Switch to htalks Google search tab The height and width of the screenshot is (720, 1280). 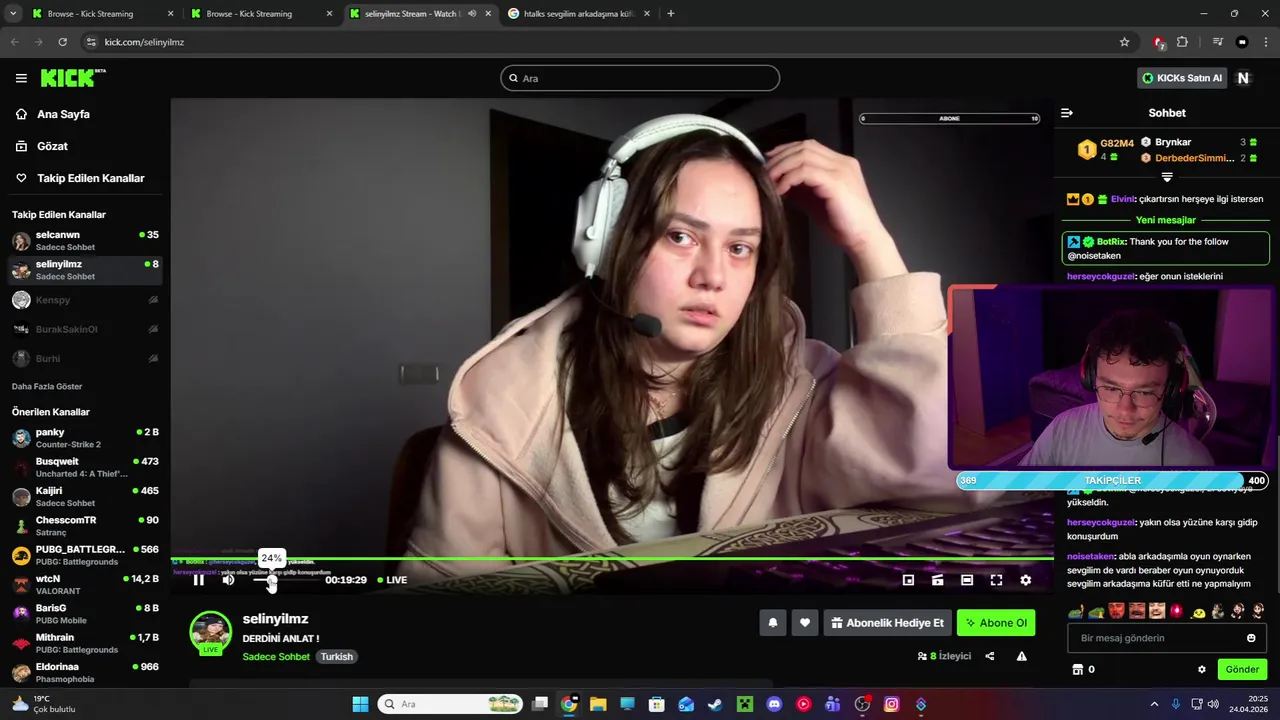point(578,14)
